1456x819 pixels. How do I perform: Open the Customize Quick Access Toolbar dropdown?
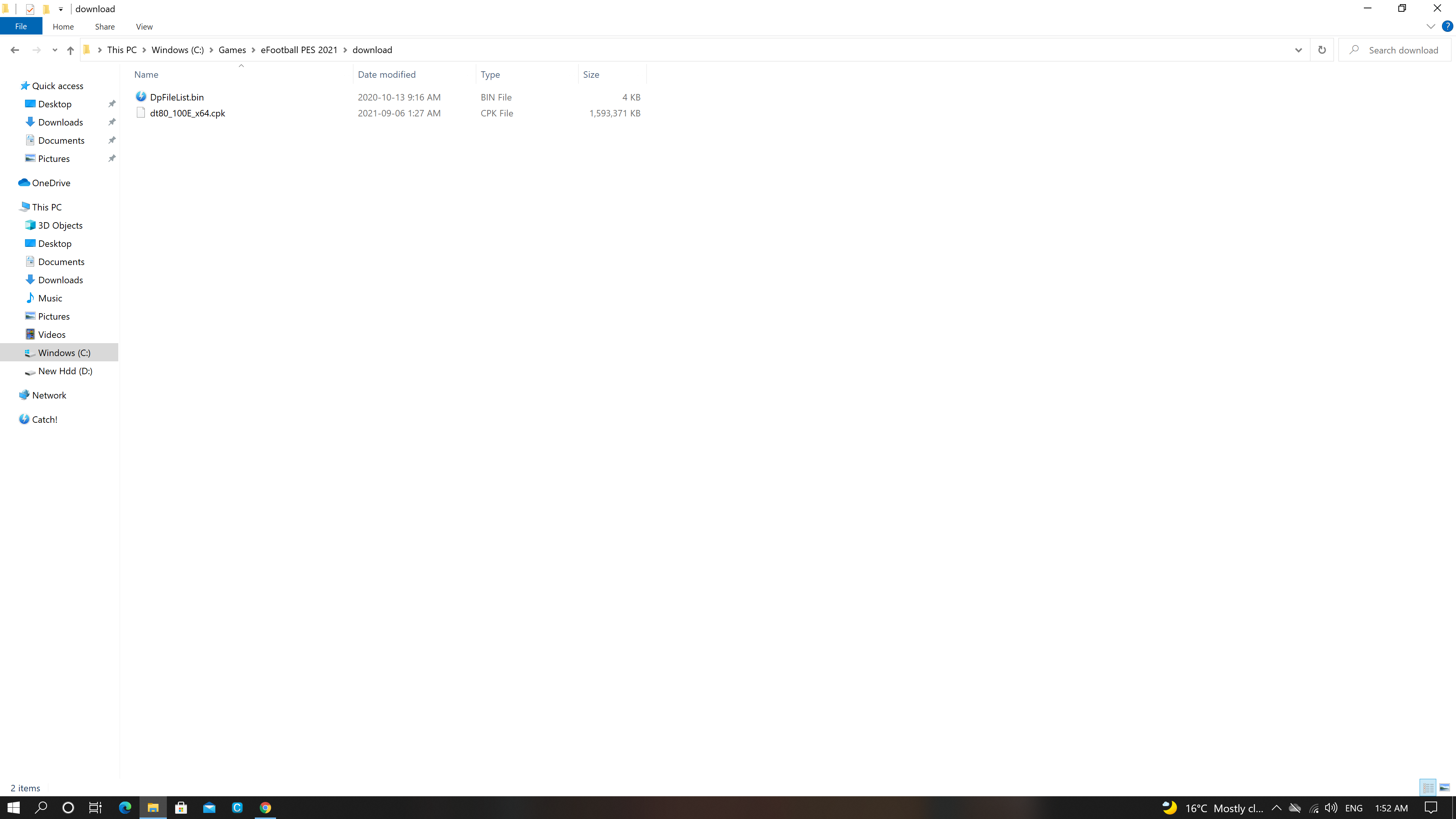61,9
